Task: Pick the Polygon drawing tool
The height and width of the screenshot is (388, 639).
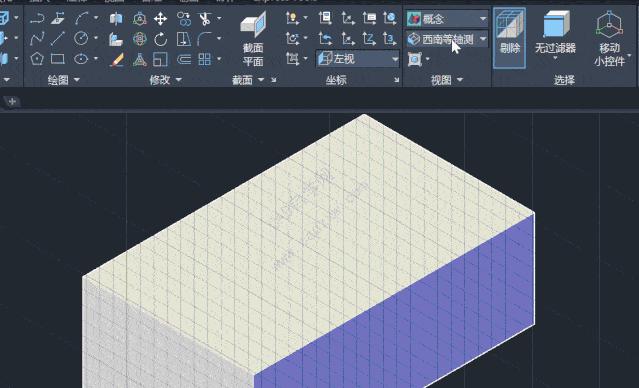Action: click(x=37, y=59)
